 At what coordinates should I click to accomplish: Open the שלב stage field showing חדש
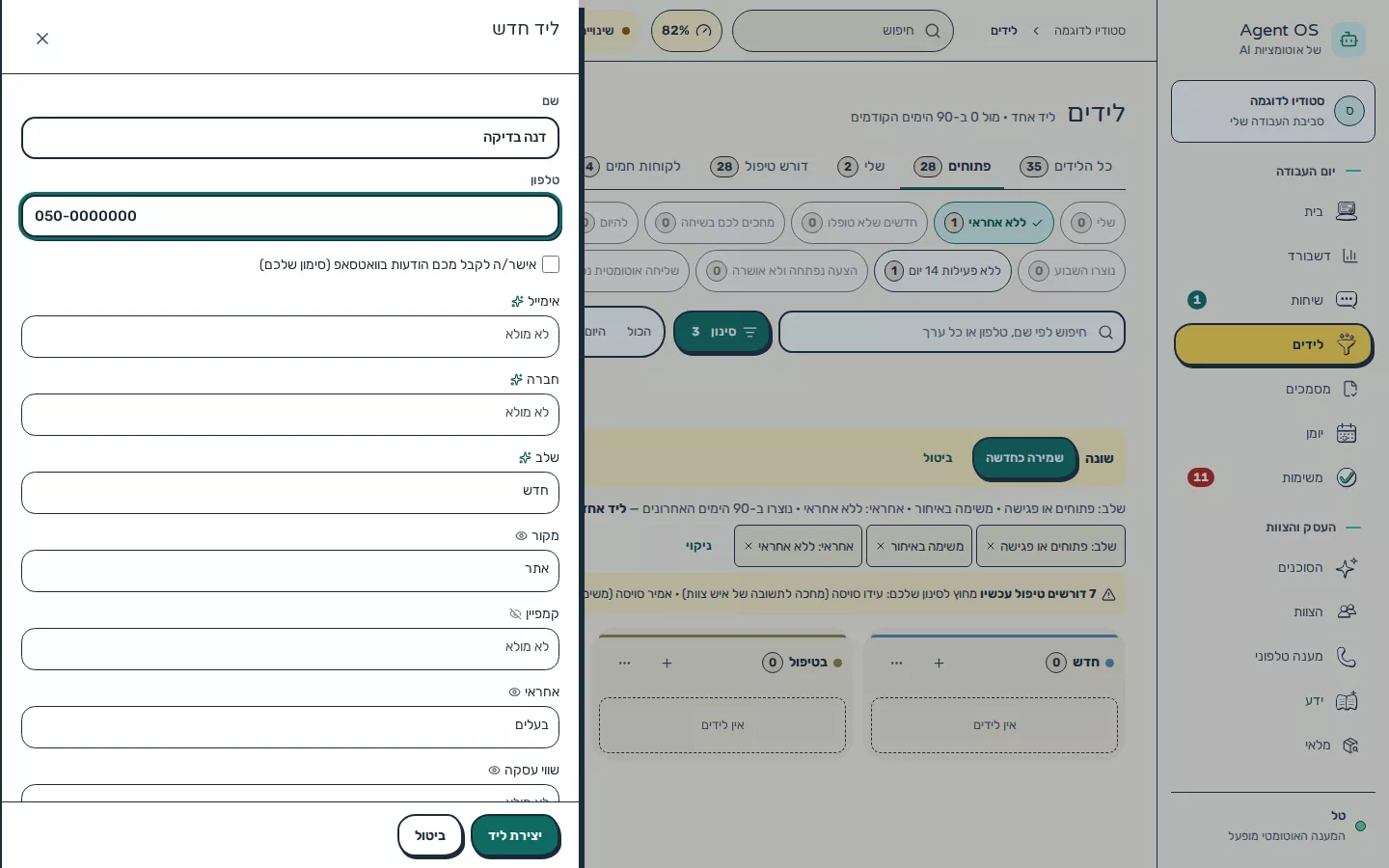[290, 492]
